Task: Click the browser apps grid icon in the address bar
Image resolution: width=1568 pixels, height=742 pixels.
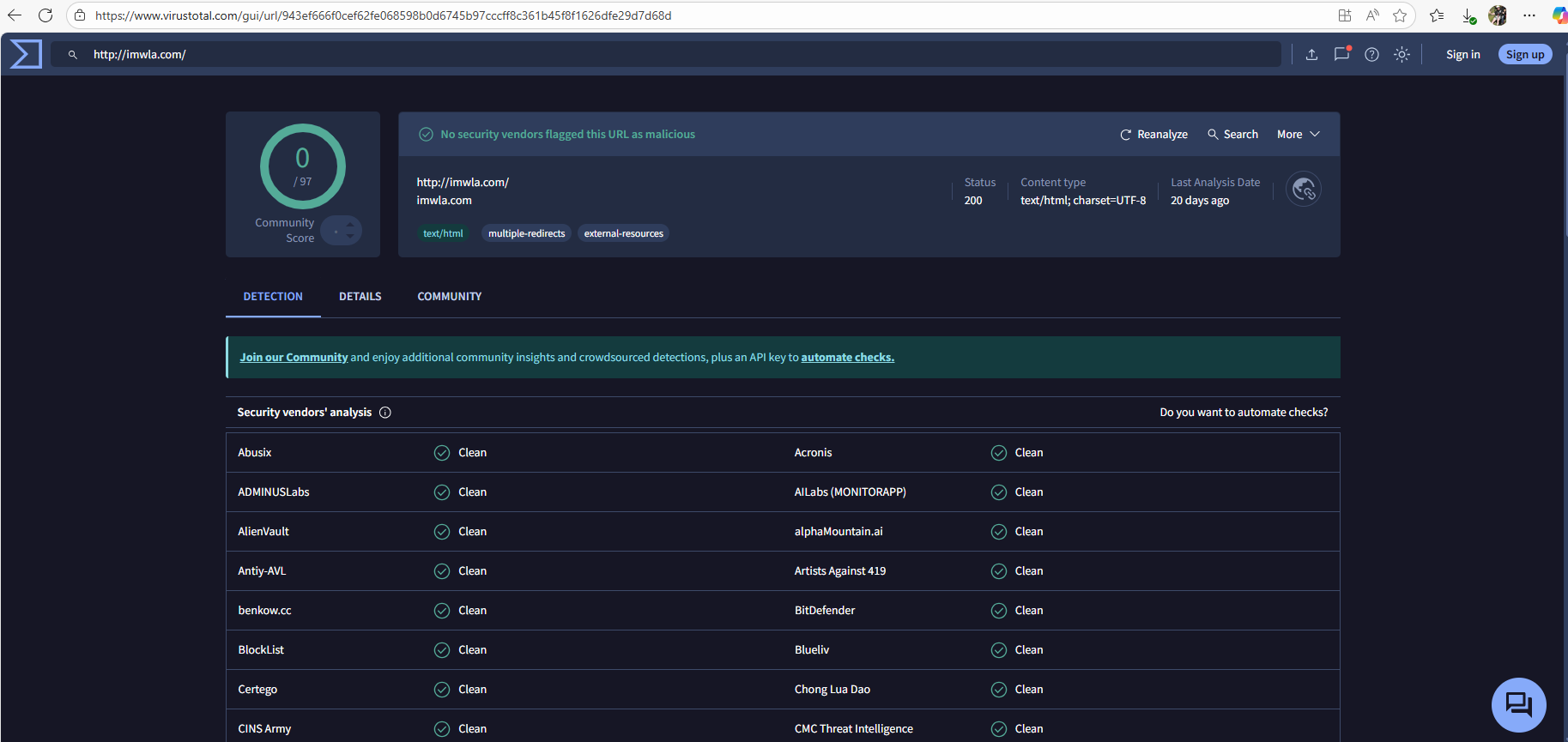Action: click(x=1345, y=15)
